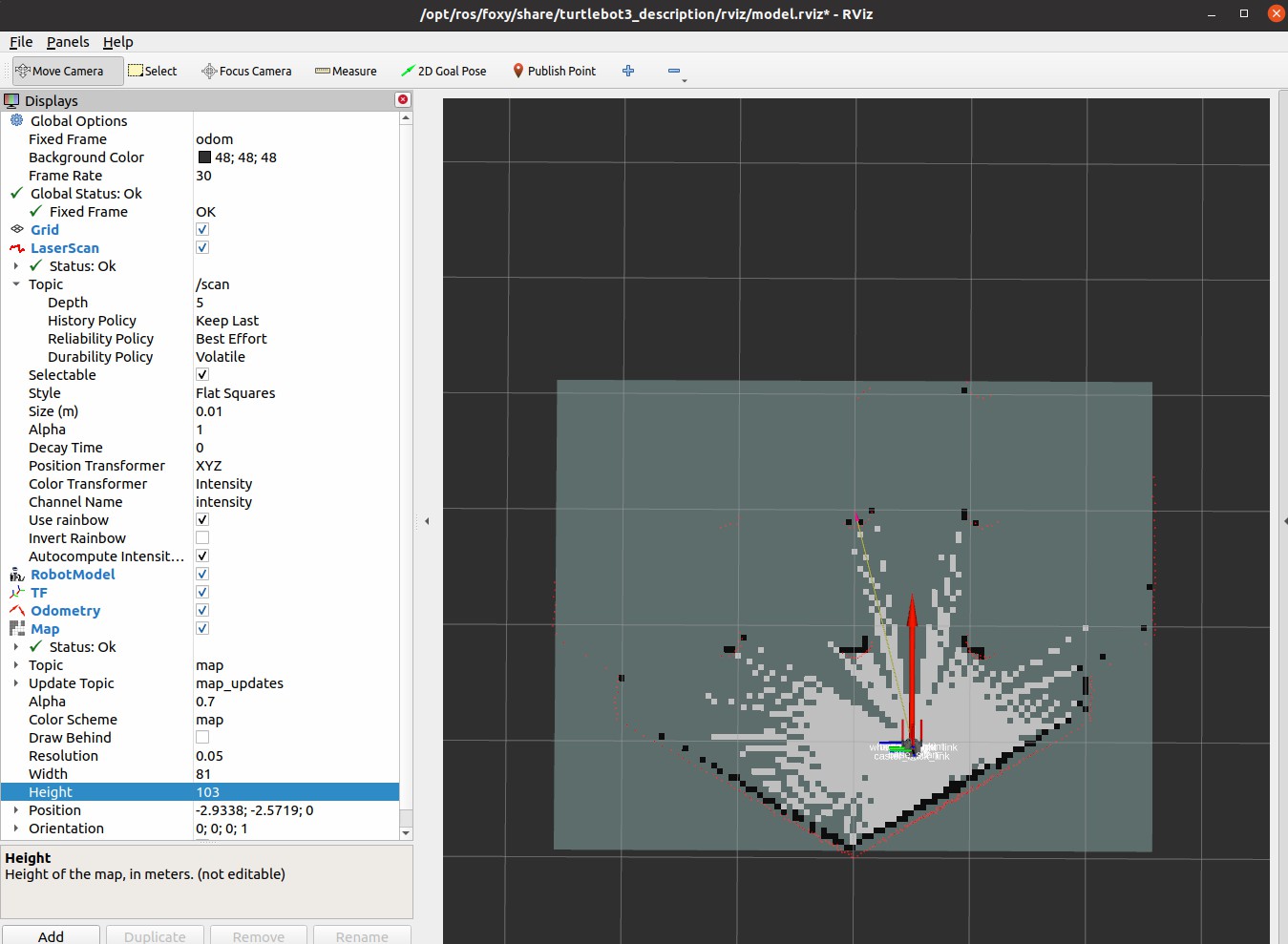Enable the Draw Behind checkbox
The height and width of the screenshot is (944, 1288).
click(x=202, y=738)
